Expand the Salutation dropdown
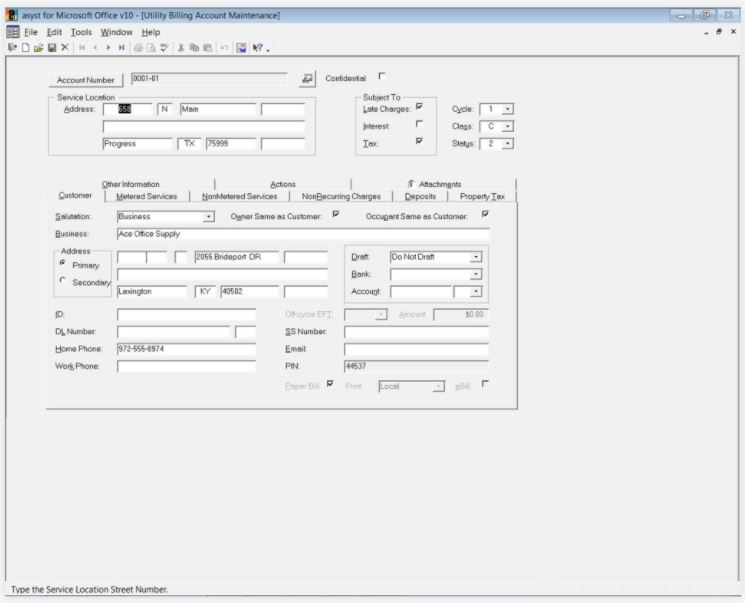Screen dimensions: 745x603 point(208,217)
